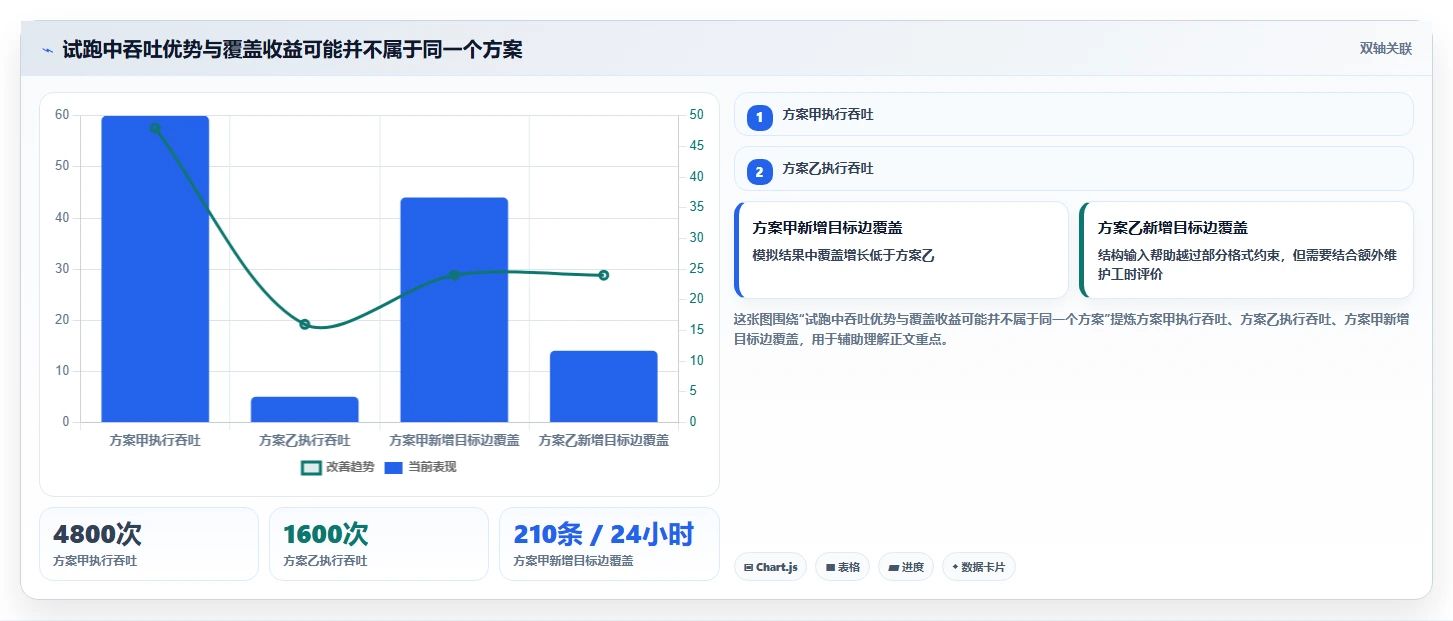Click the trend line point above 方案甲执行吞吐
This screenshot has width=1453, height=621.
155,128
